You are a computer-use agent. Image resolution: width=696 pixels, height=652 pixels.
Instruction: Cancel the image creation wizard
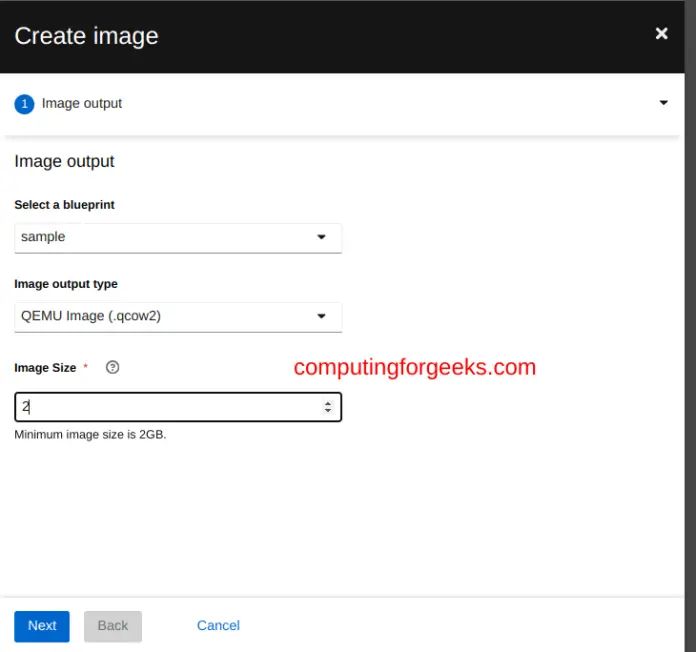point(218,626)
